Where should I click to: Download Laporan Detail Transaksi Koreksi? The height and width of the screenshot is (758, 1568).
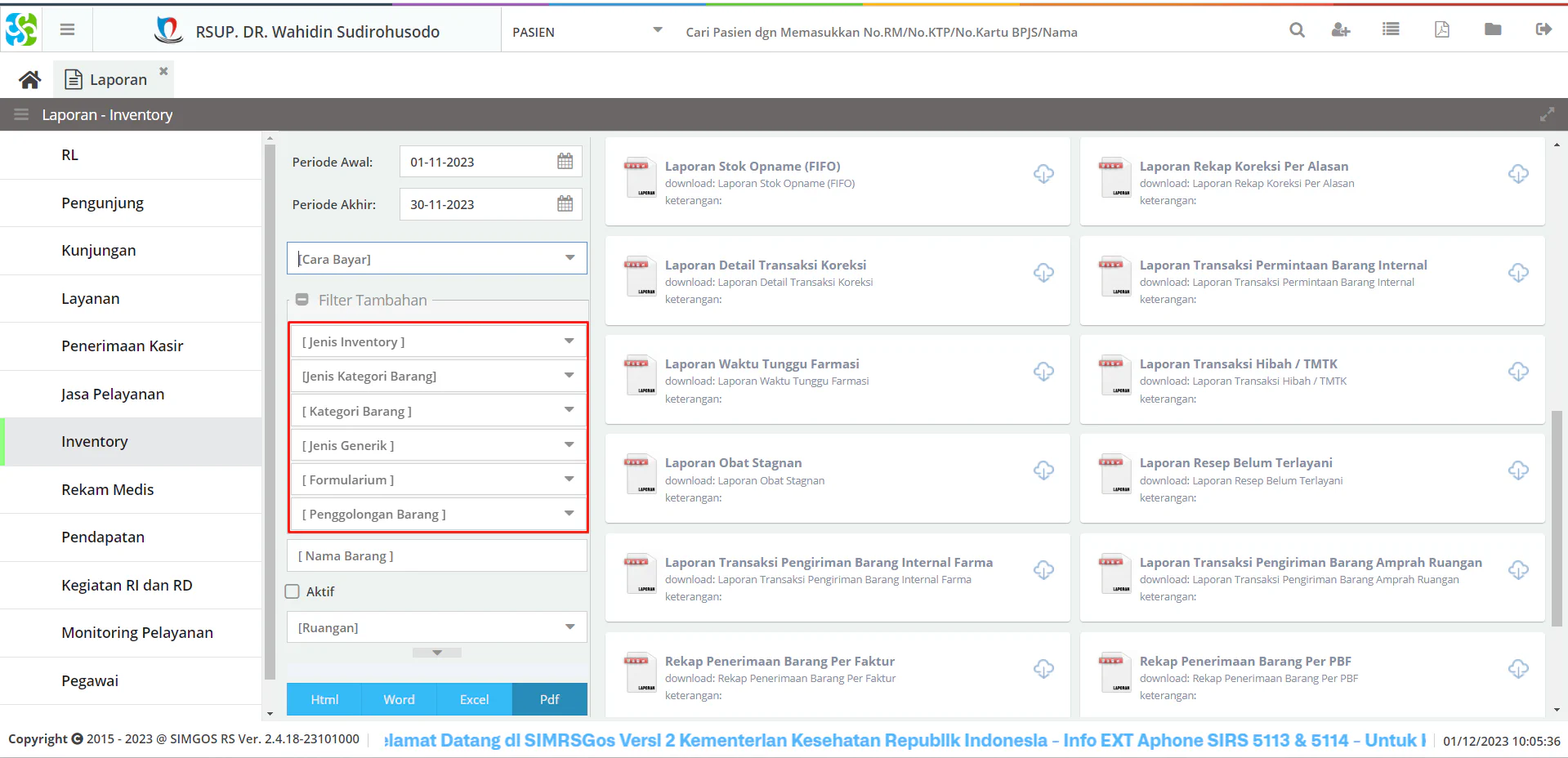click(1043, 273)
